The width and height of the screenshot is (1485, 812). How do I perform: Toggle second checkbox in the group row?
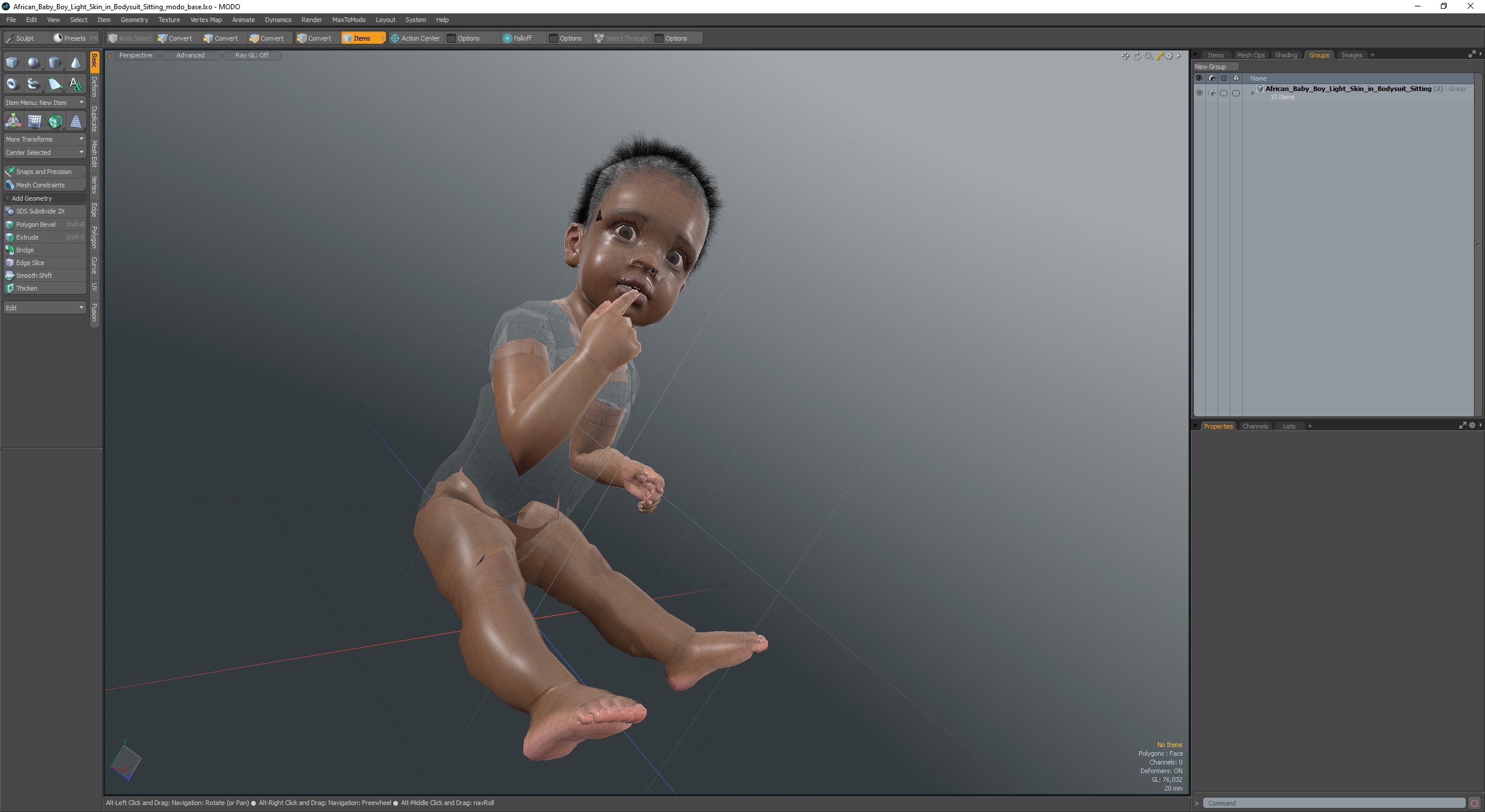pos(1236,93)
